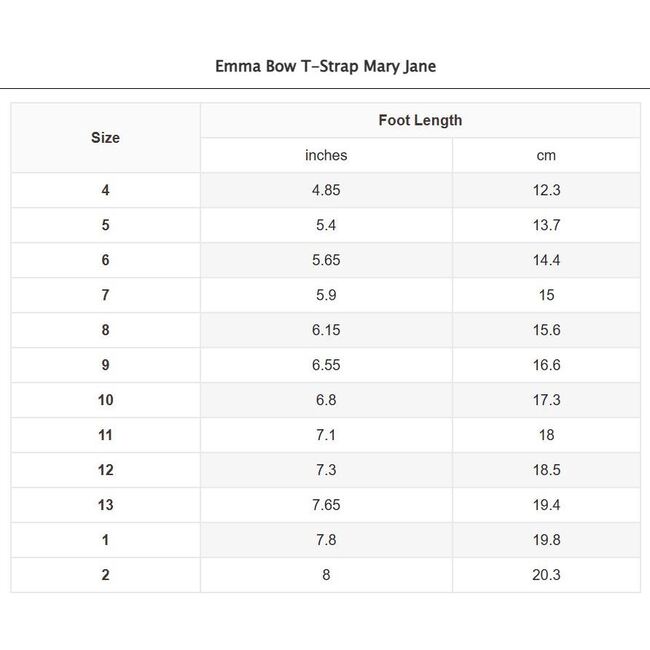
Task: Select the 5.65 inches cell
Action: (x=326, y=260)
